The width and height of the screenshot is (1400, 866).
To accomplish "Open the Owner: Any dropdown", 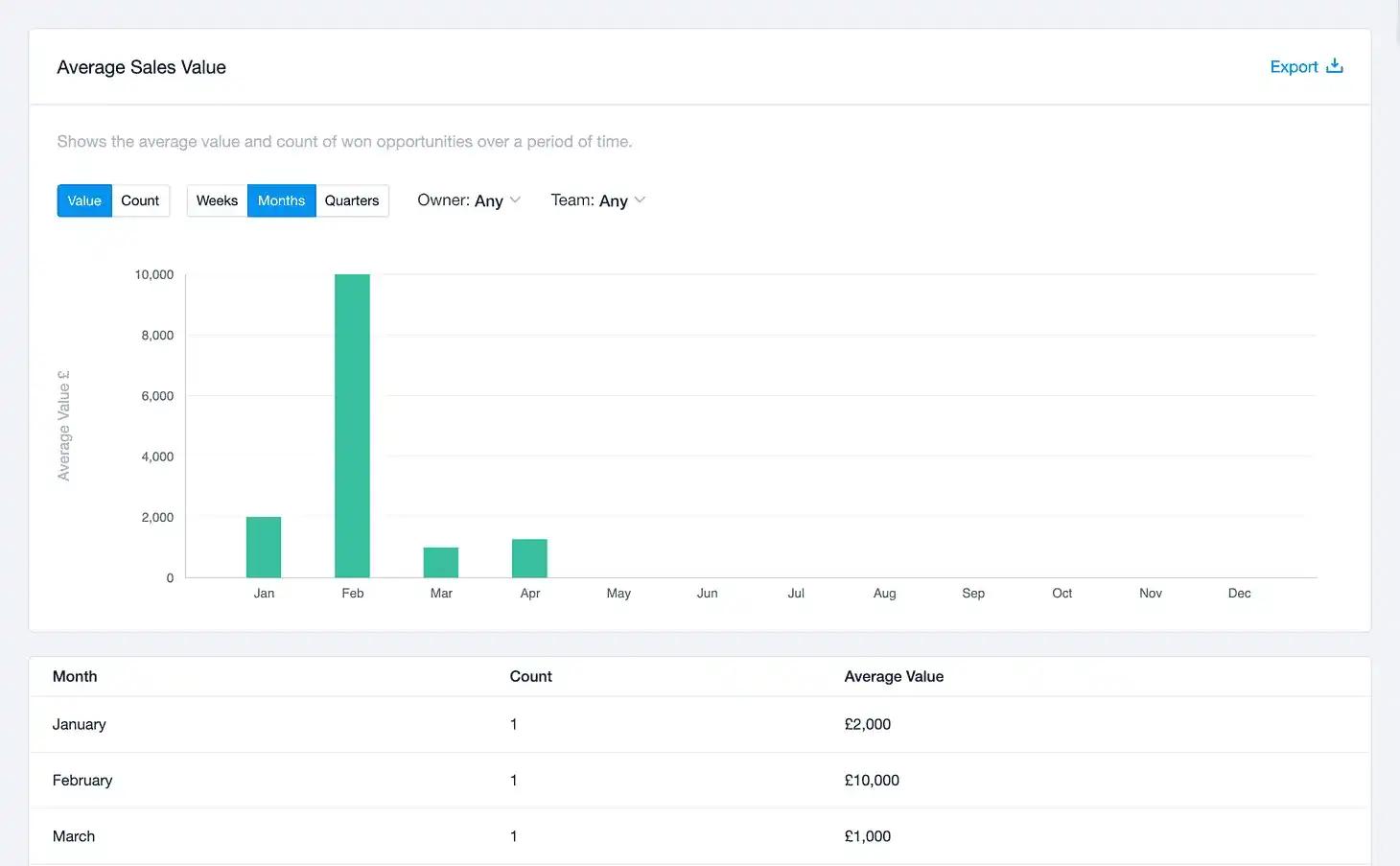I will 469,200.
